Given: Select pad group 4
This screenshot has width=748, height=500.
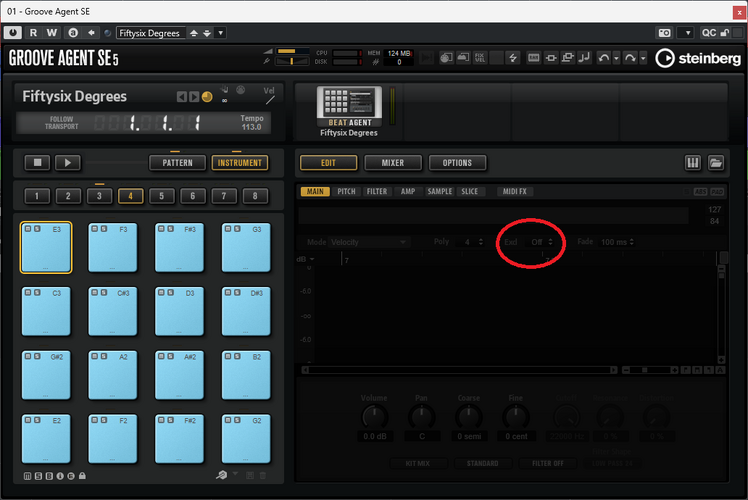Looking at the screenshot, I should pos(130,196).
